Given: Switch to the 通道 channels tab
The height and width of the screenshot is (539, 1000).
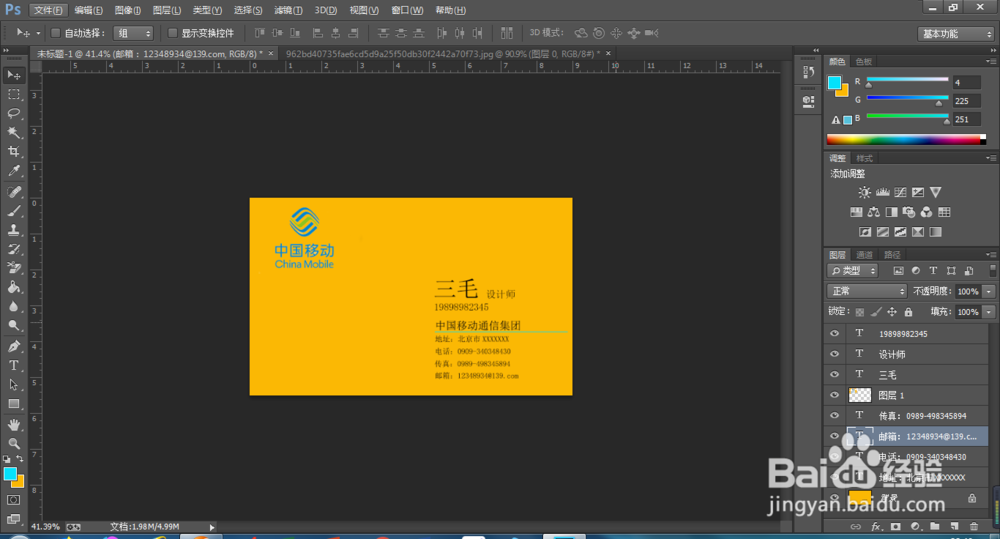Looking at the screenshot, I should (864, 255).
